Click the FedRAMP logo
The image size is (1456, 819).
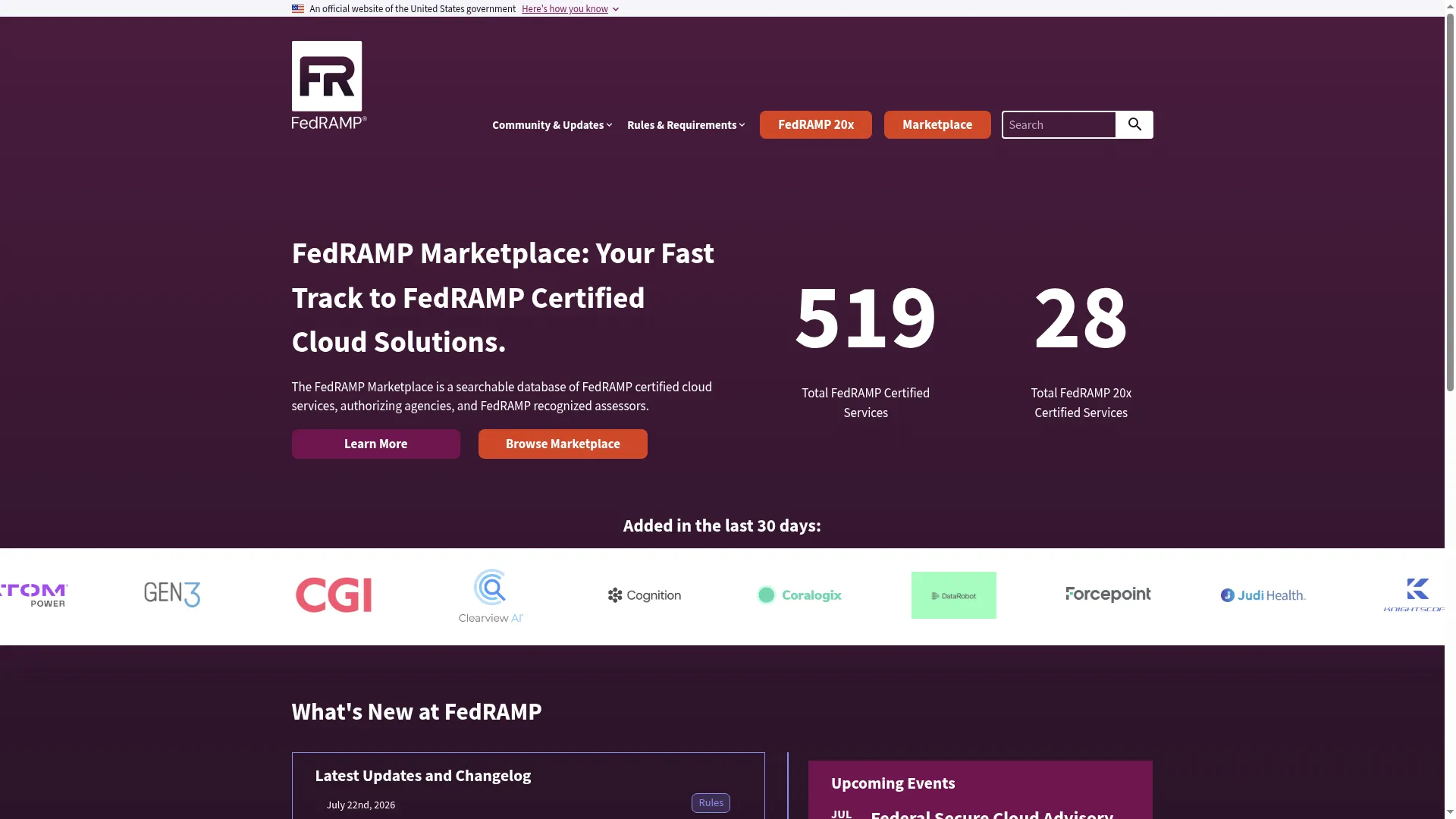pos(329,85)
